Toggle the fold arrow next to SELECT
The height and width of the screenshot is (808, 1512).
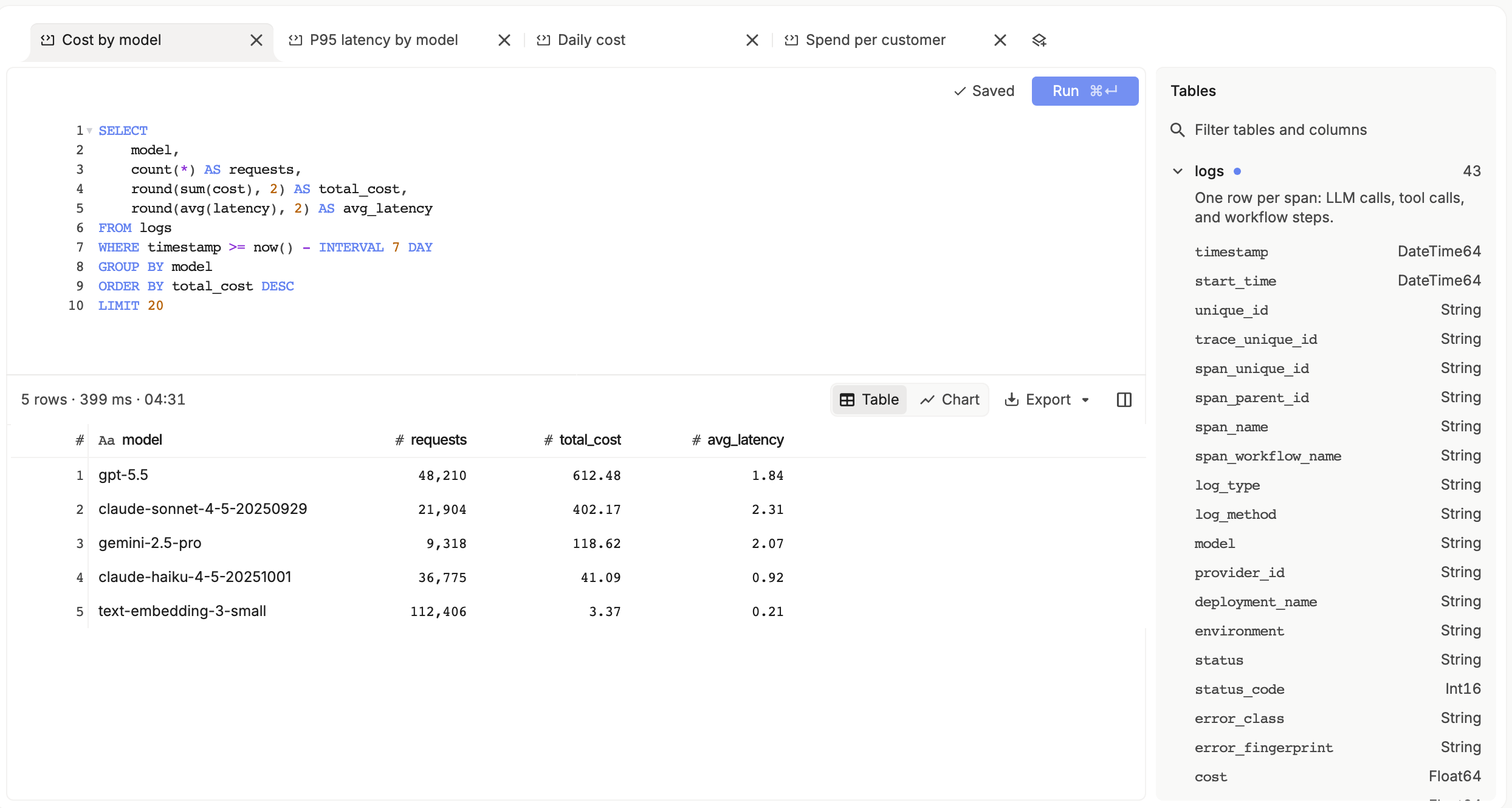pyautogui.click(x=89, y=131)
